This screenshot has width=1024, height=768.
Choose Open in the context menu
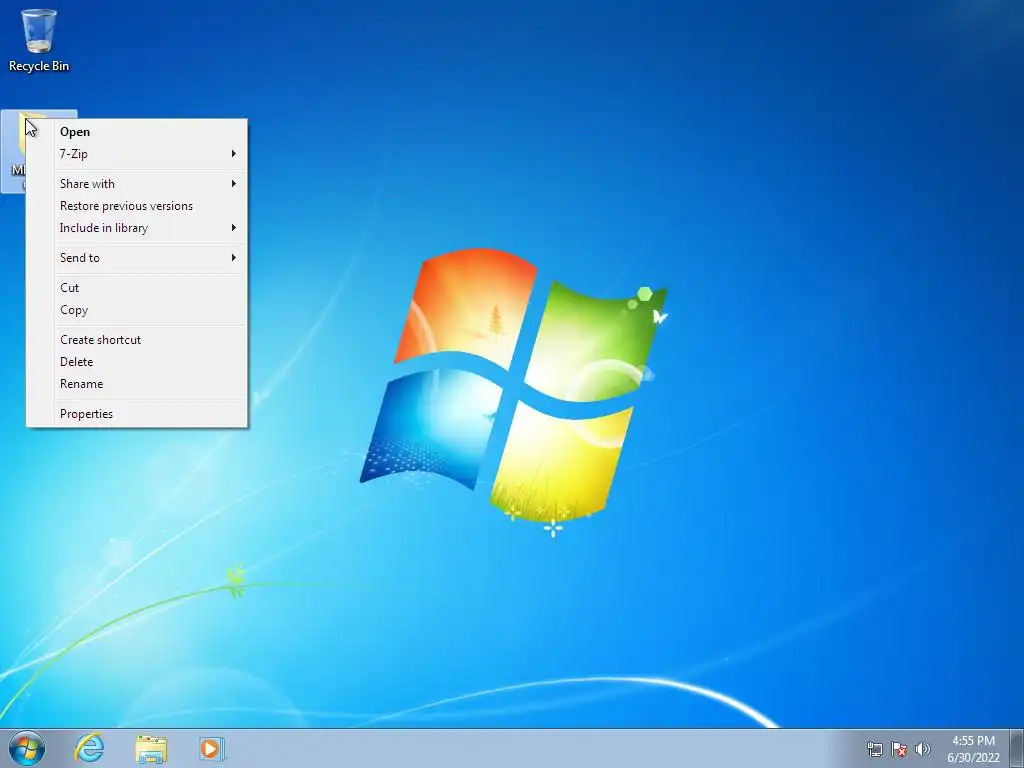tap(136, 132)
